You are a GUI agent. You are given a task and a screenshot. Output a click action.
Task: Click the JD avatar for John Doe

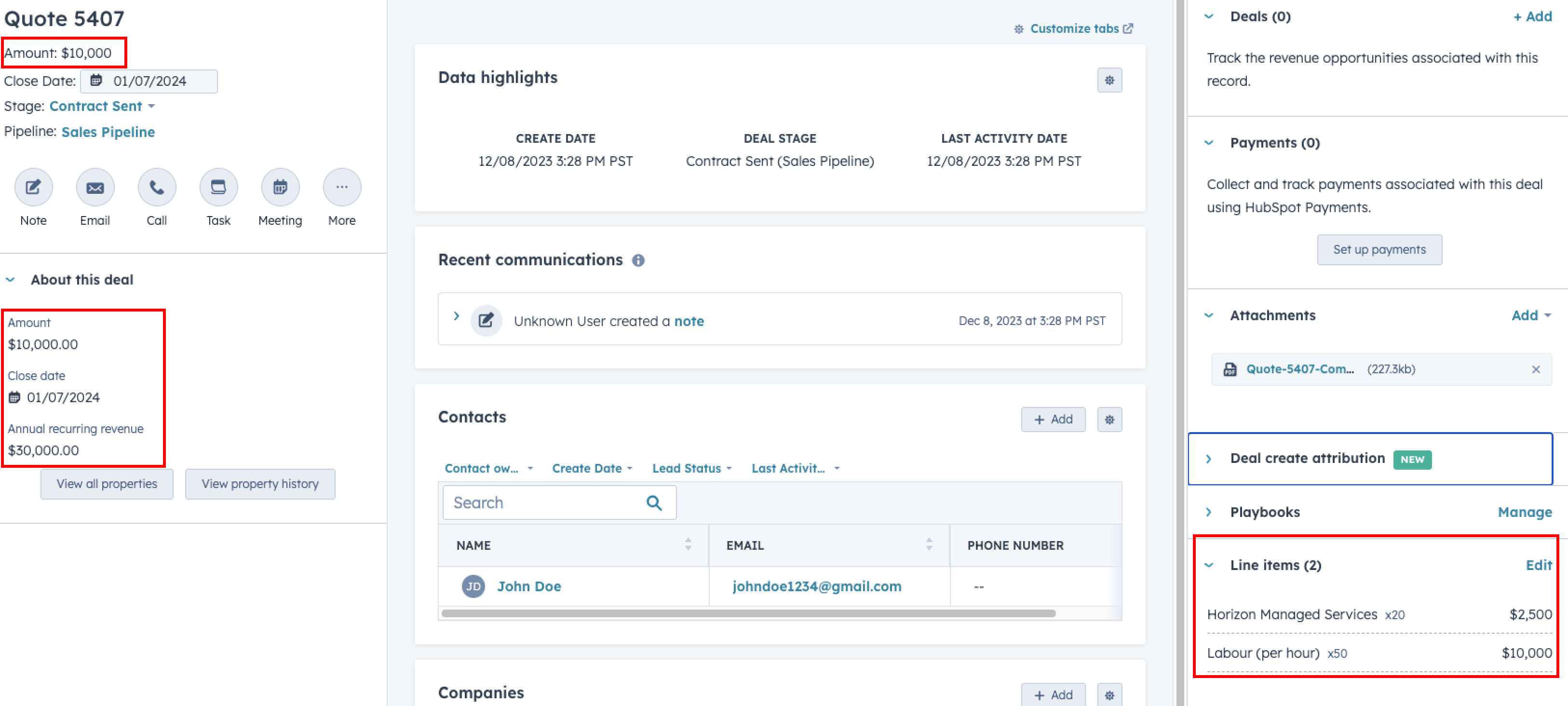pyautogui.click(x=473, y=586)
